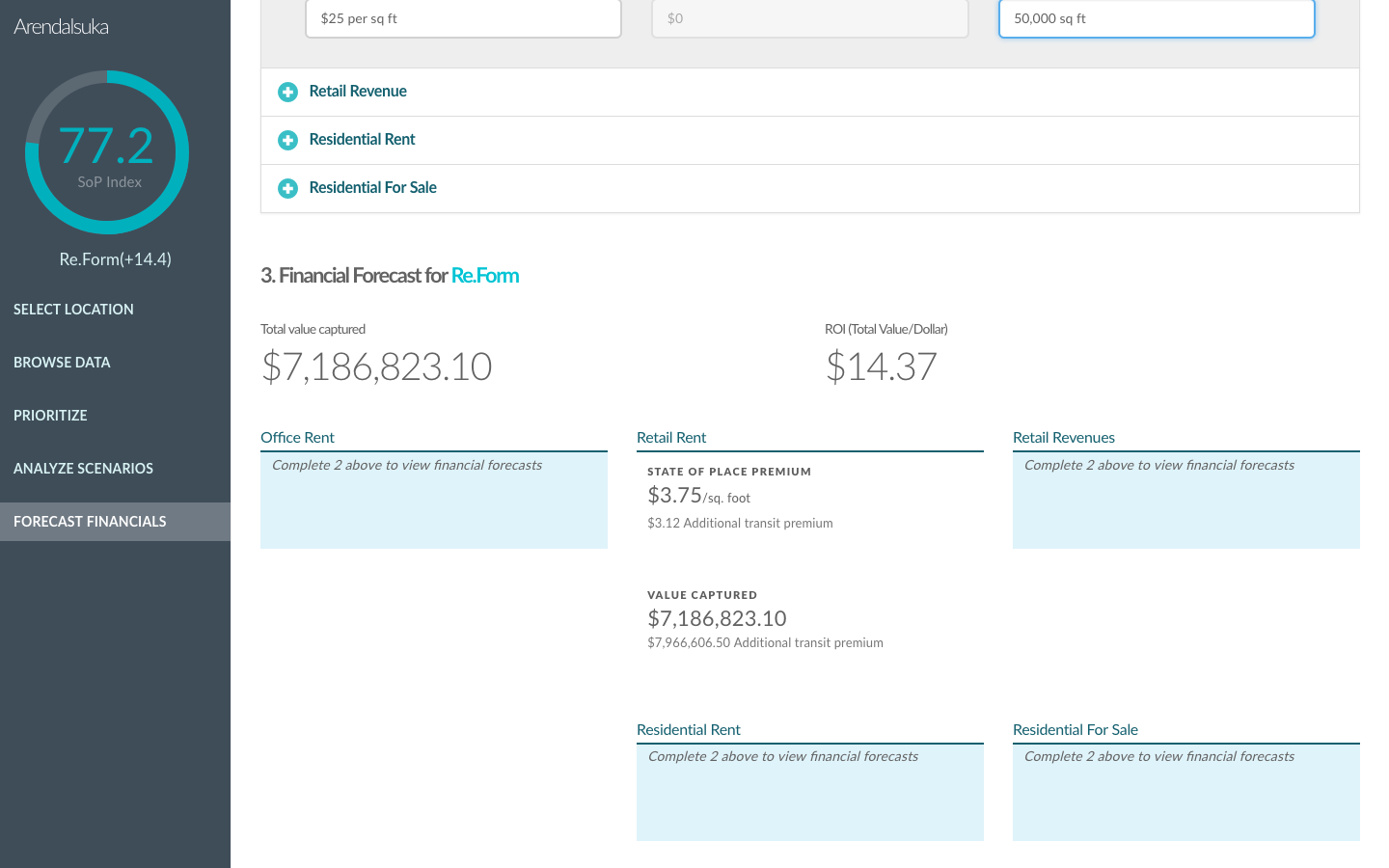1389x868 pixels.
Task: Click the Re.Form(+14.4) sidebar label
Action: (x=115, y=259)
